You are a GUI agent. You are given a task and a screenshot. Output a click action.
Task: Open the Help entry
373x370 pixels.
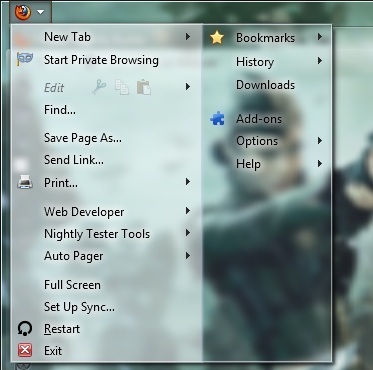pyautogui.click(x=267, y=164)
